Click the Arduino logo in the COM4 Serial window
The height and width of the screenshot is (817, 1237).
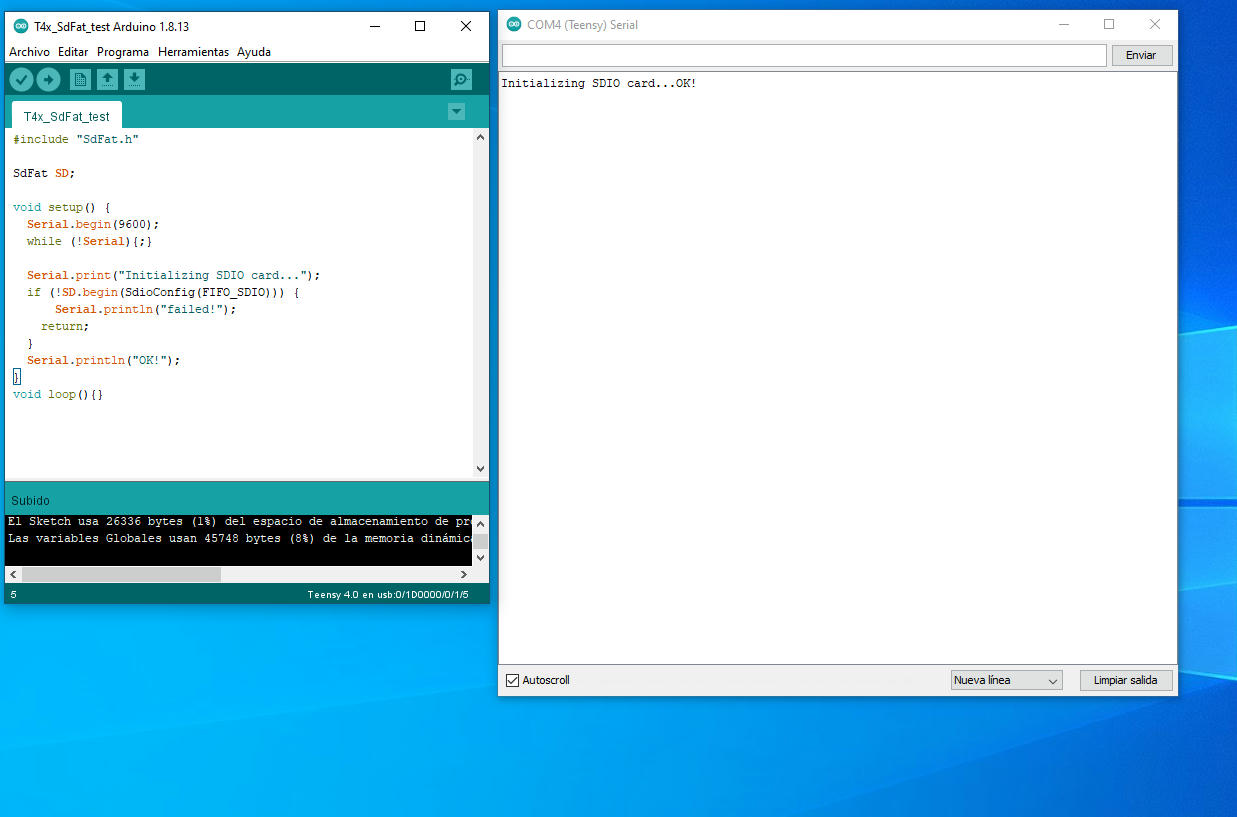click(514, 24)
